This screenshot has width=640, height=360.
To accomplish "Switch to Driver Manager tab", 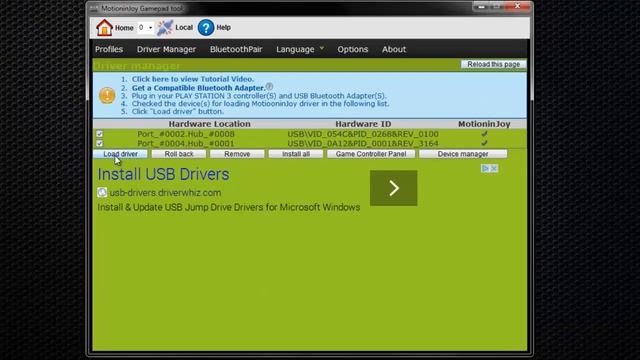I will pyautogui.click(x=166, y=49).
